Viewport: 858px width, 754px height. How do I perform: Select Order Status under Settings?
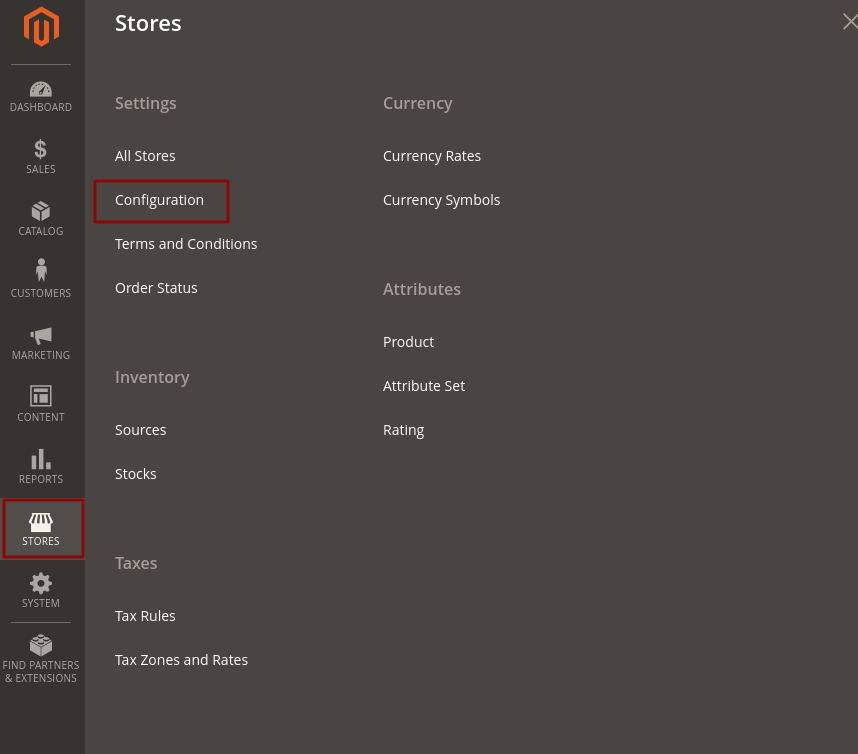(156, 288)
